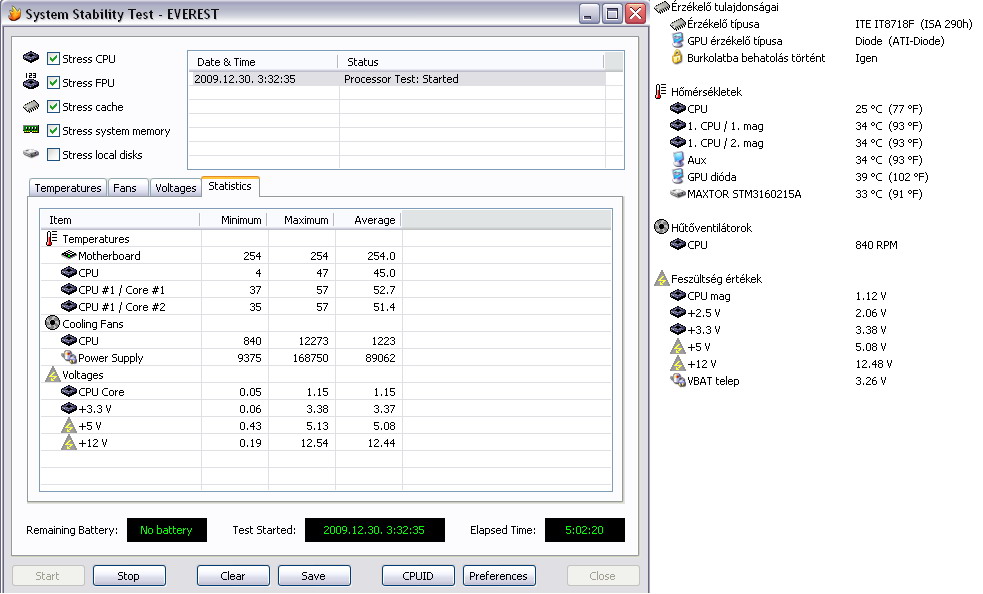Screen dimensions: 983x594
Task: Click the VBAT telep battery icon
Action: [678, 379]
